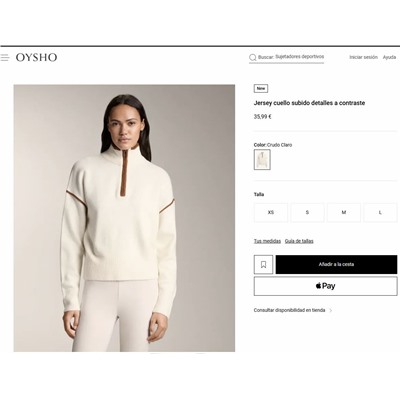Viewport: 400px width, 400px height.
Task: Open the hamburger menu icon
Action: [5, 57]
